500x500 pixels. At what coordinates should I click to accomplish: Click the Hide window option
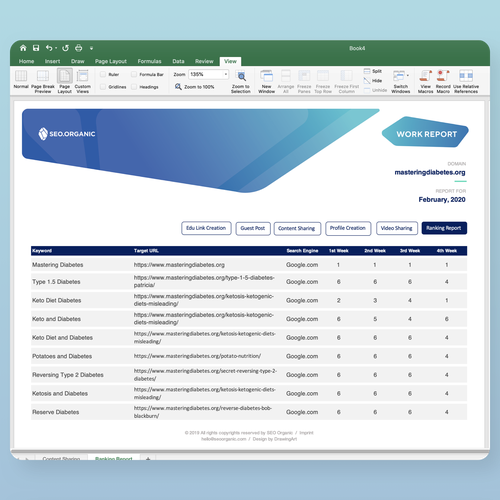pos(373,81)
